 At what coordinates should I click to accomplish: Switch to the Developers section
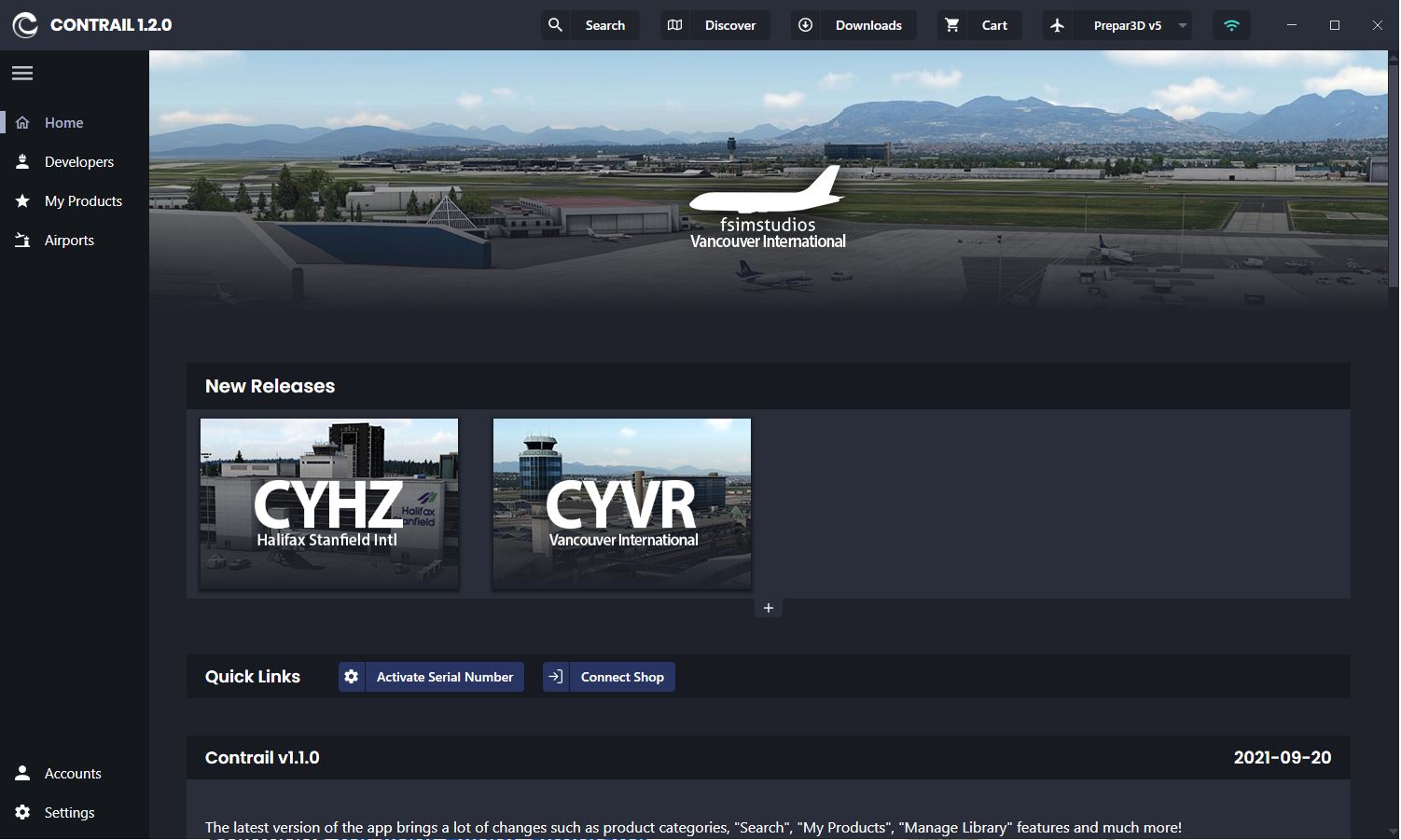tap(78, 161)
